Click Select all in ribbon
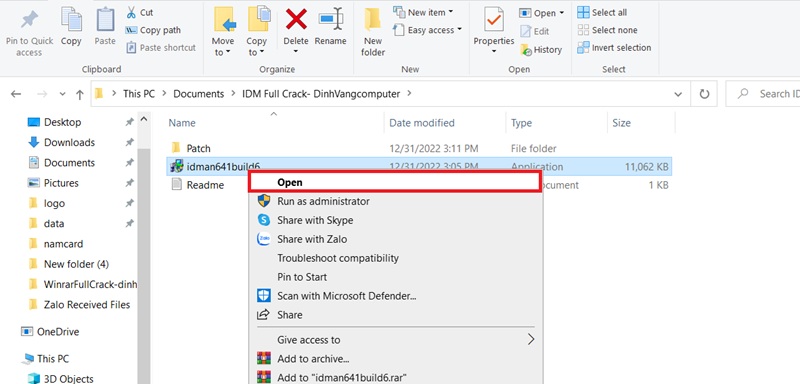800x384 pixels. 602,12
